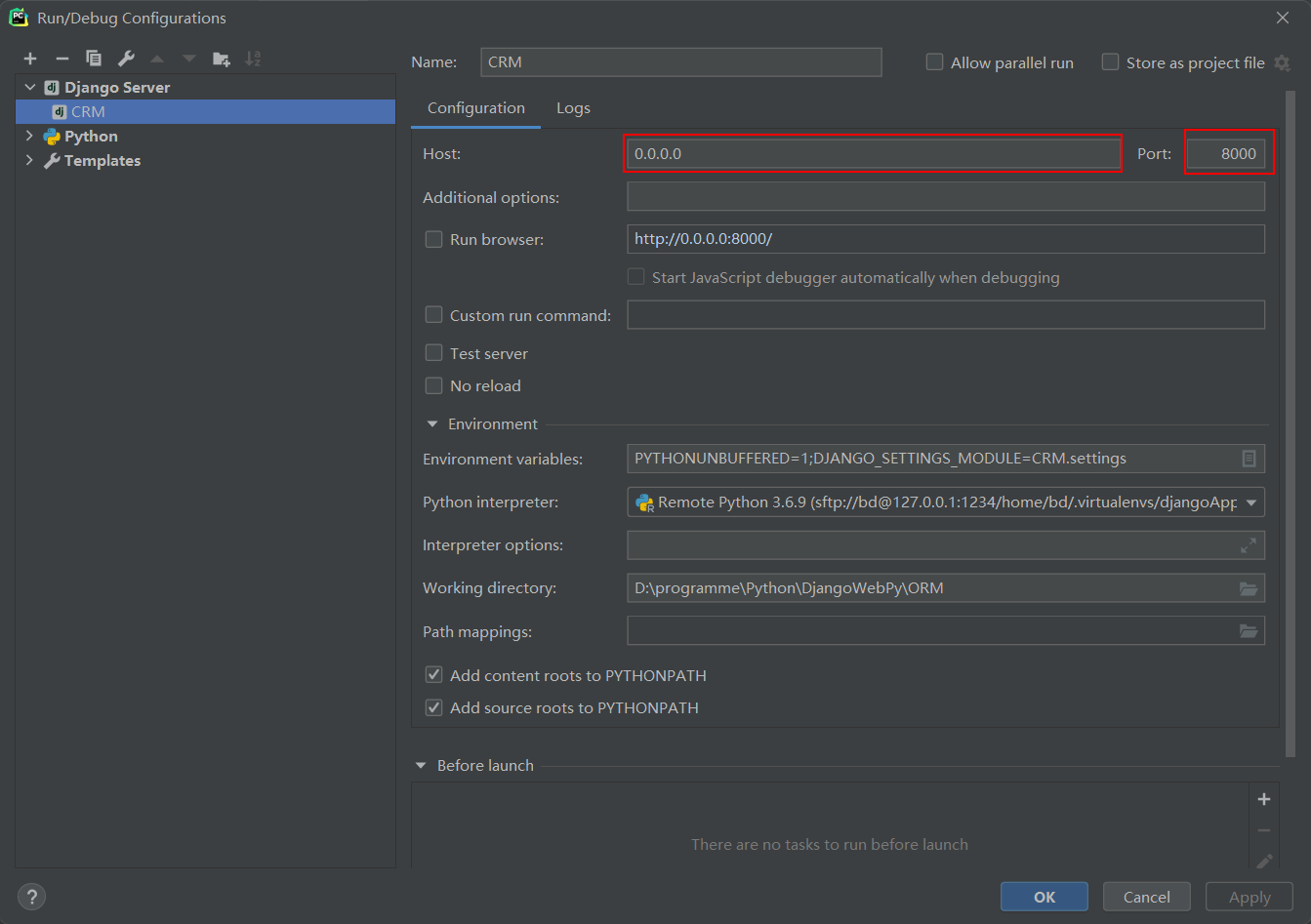
Task: Select the Templates tree item
Action: 102,160
